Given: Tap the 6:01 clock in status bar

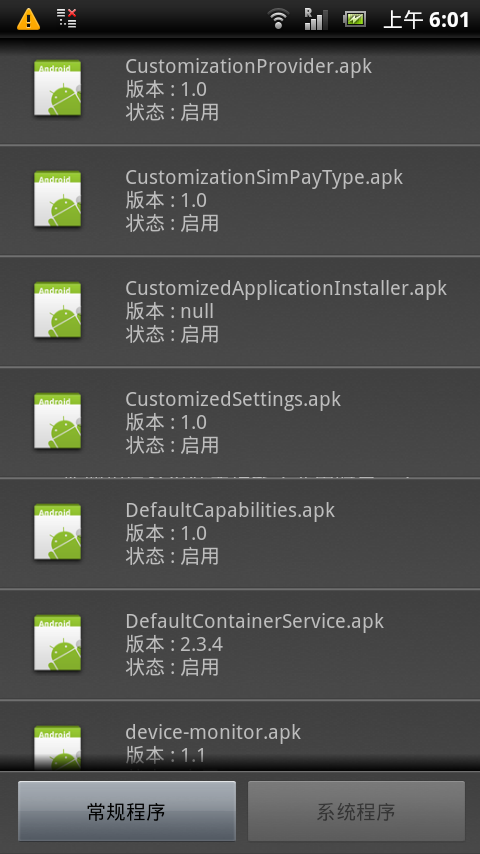Looking at the screenshot, I should click(x=449, y=20).
